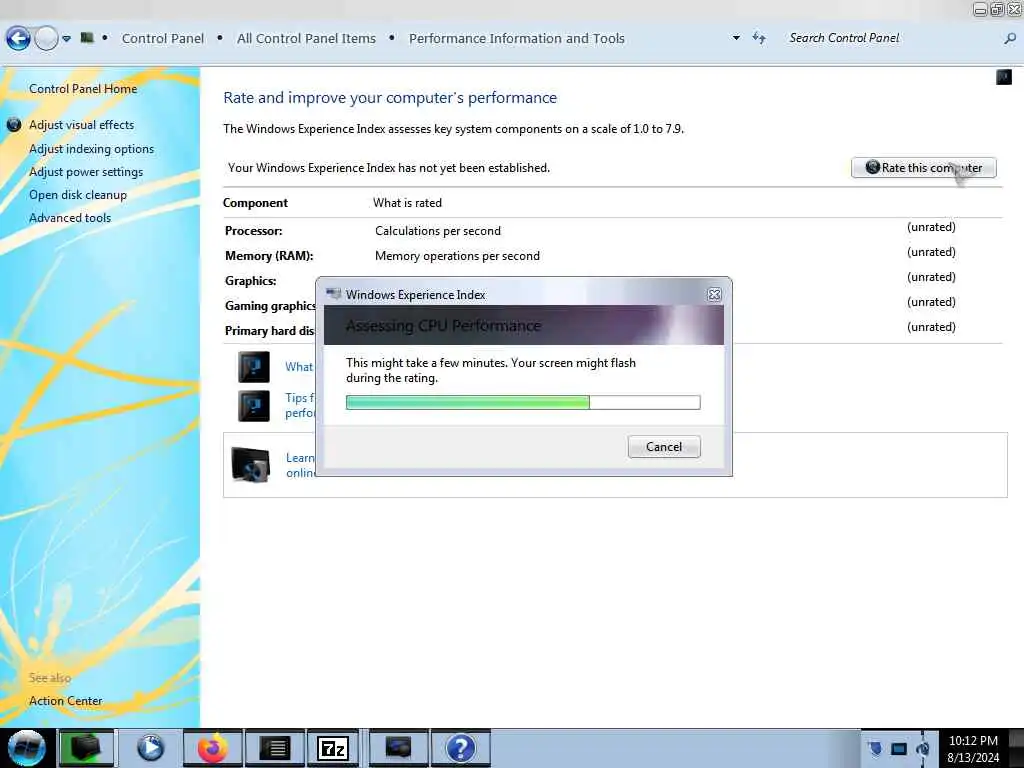The width and height of the screenshot is (1024, 768).
Task: Click Show desktop strip beside clock
Action: click(x=1016, y=748)
